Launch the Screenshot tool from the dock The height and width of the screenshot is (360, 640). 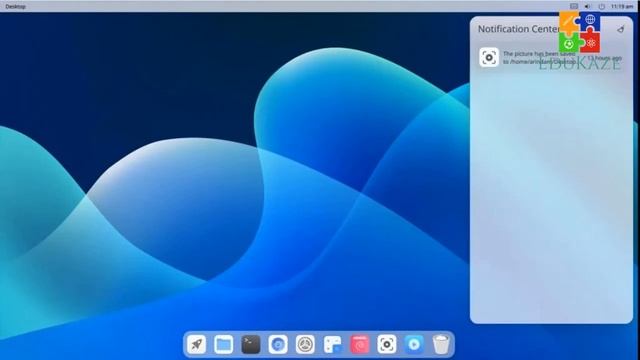pyautogui.click(x=387, y=344)
